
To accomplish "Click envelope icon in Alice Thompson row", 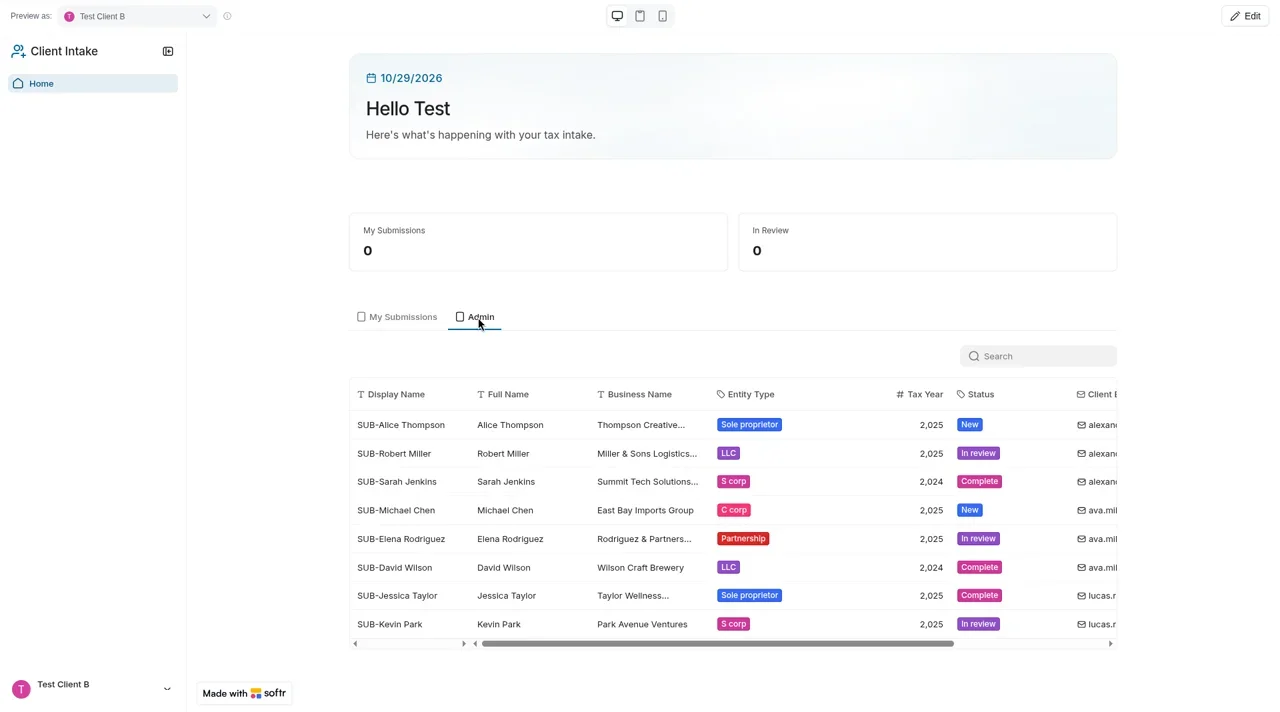I will [x=1081, y=425].
